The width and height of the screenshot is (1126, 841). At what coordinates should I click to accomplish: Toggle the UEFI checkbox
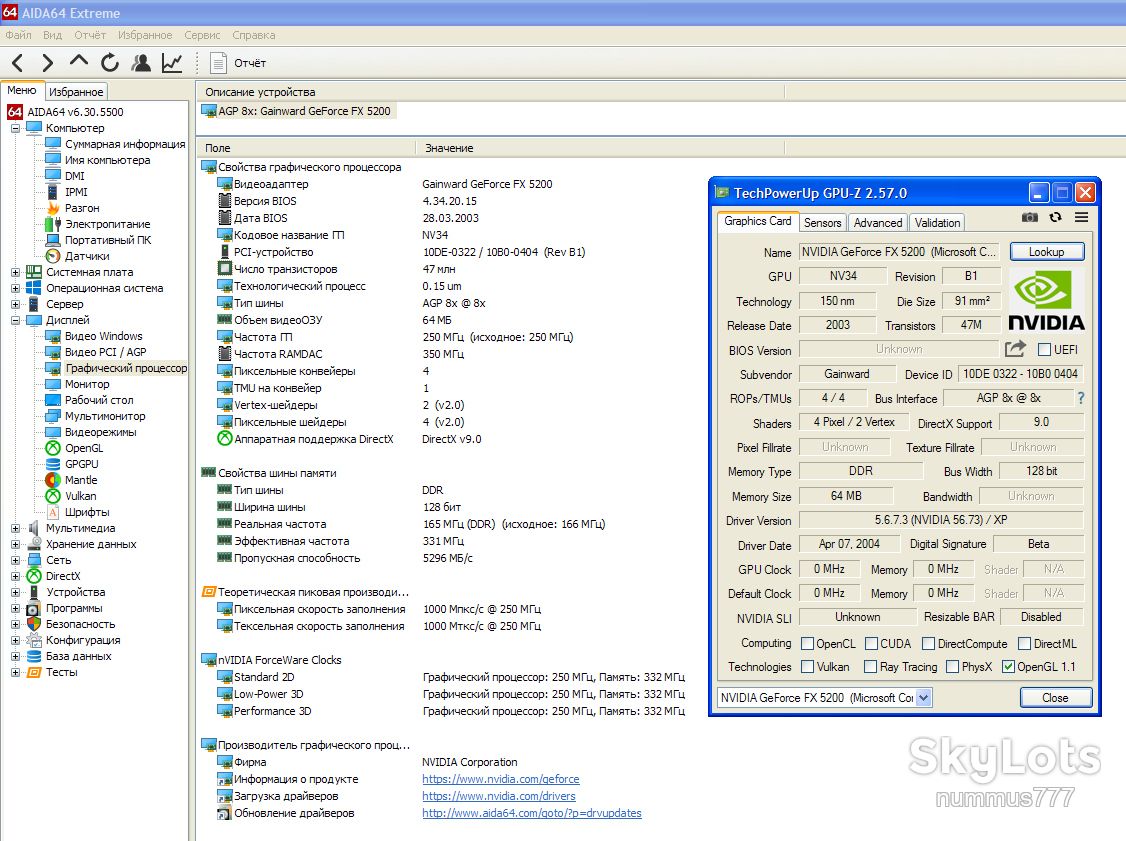tap(1045, 350)
